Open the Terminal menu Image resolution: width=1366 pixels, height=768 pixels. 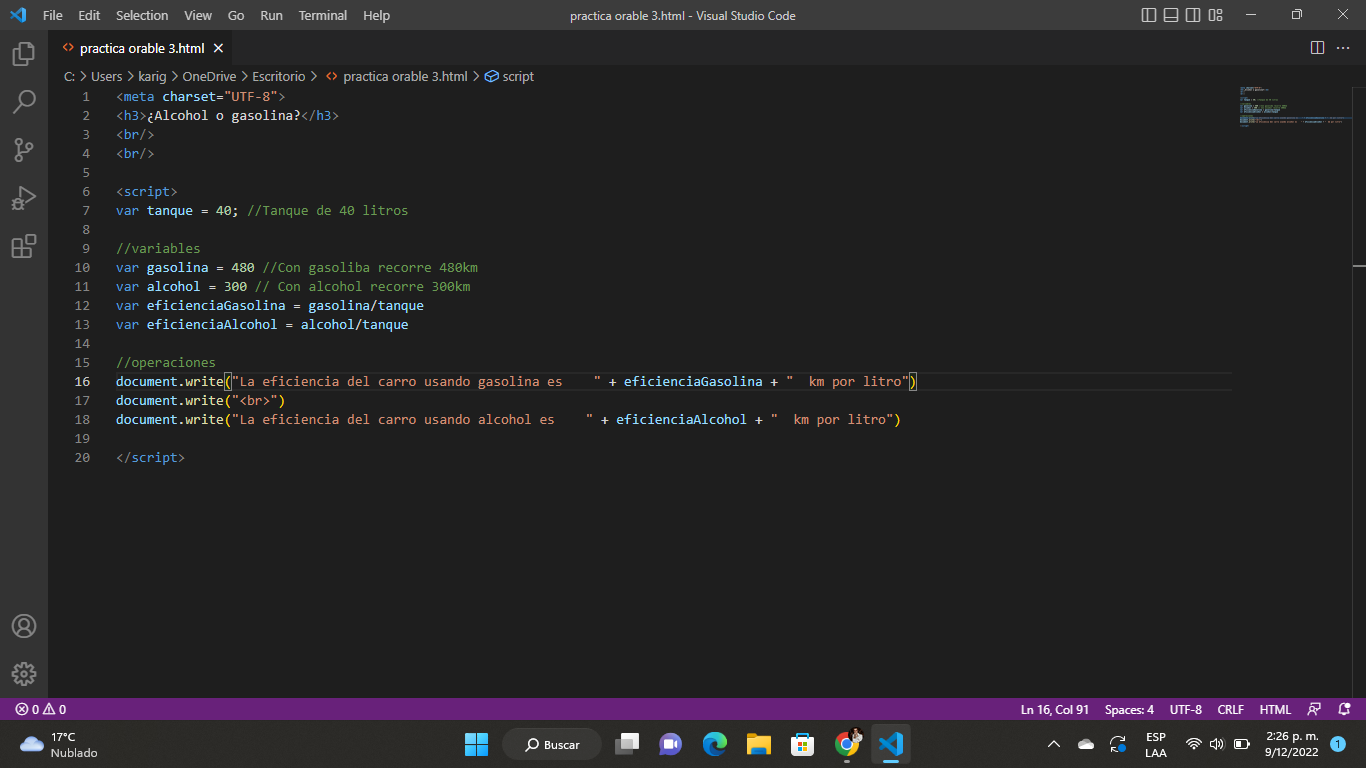323,15
